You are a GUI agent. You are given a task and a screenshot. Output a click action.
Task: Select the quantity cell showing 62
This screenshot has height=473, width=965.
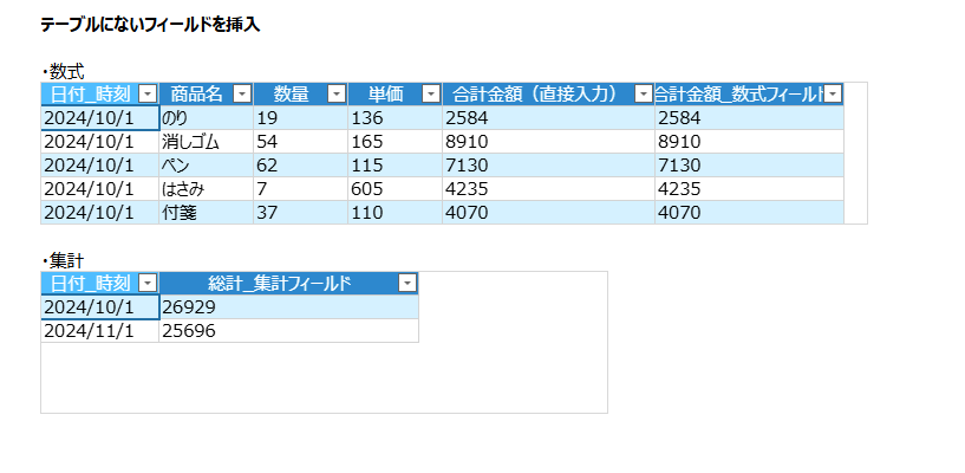pos(299,165)
